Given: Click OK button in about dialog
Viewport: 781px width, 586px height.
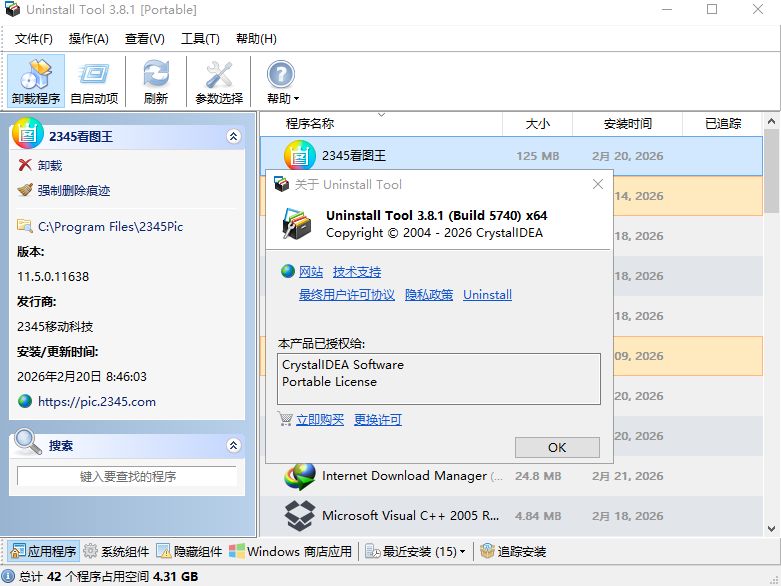Looking at the screenshot, I should (557, 447).
